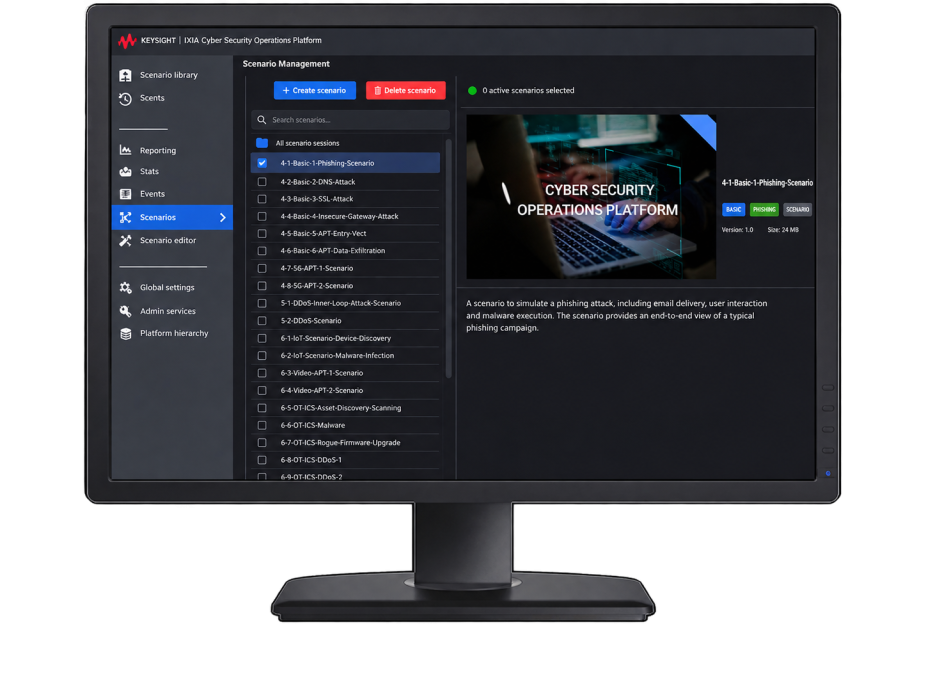Select the "6-3-Video-APT-1-Scenario" row text
Screen dimensions: 926x695
tap(322, 373)
